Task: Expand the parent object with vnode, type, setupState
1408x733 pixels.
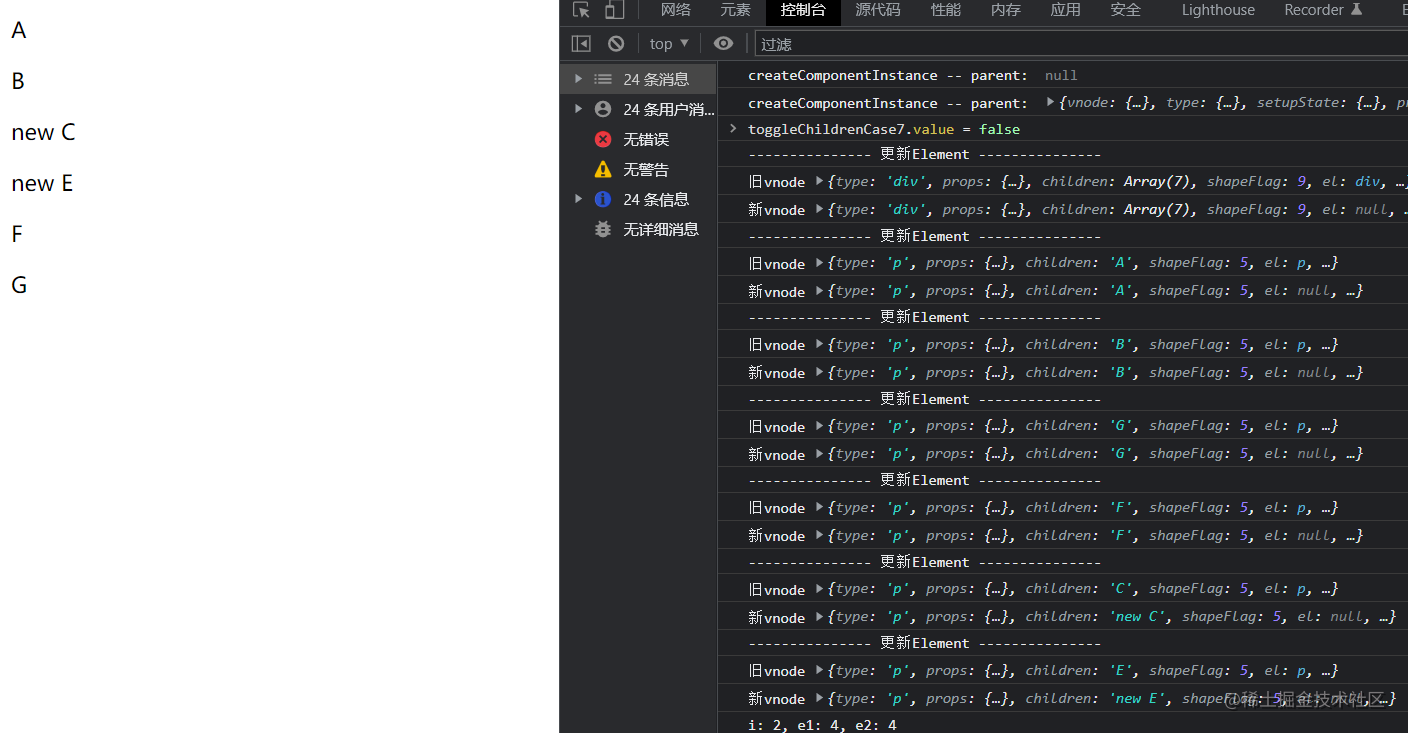Action: click(1050, 102)
